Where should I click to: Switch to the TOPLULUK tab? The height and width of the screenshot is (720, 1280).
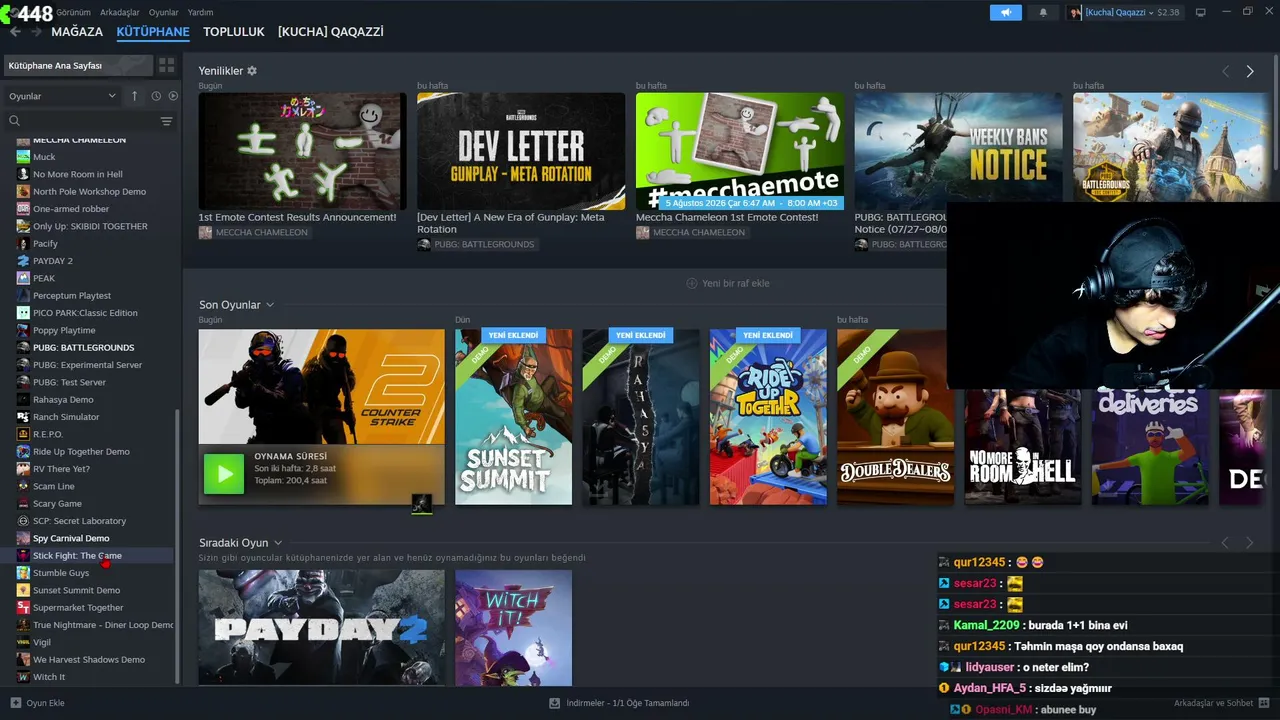click(x=234, y=32)
